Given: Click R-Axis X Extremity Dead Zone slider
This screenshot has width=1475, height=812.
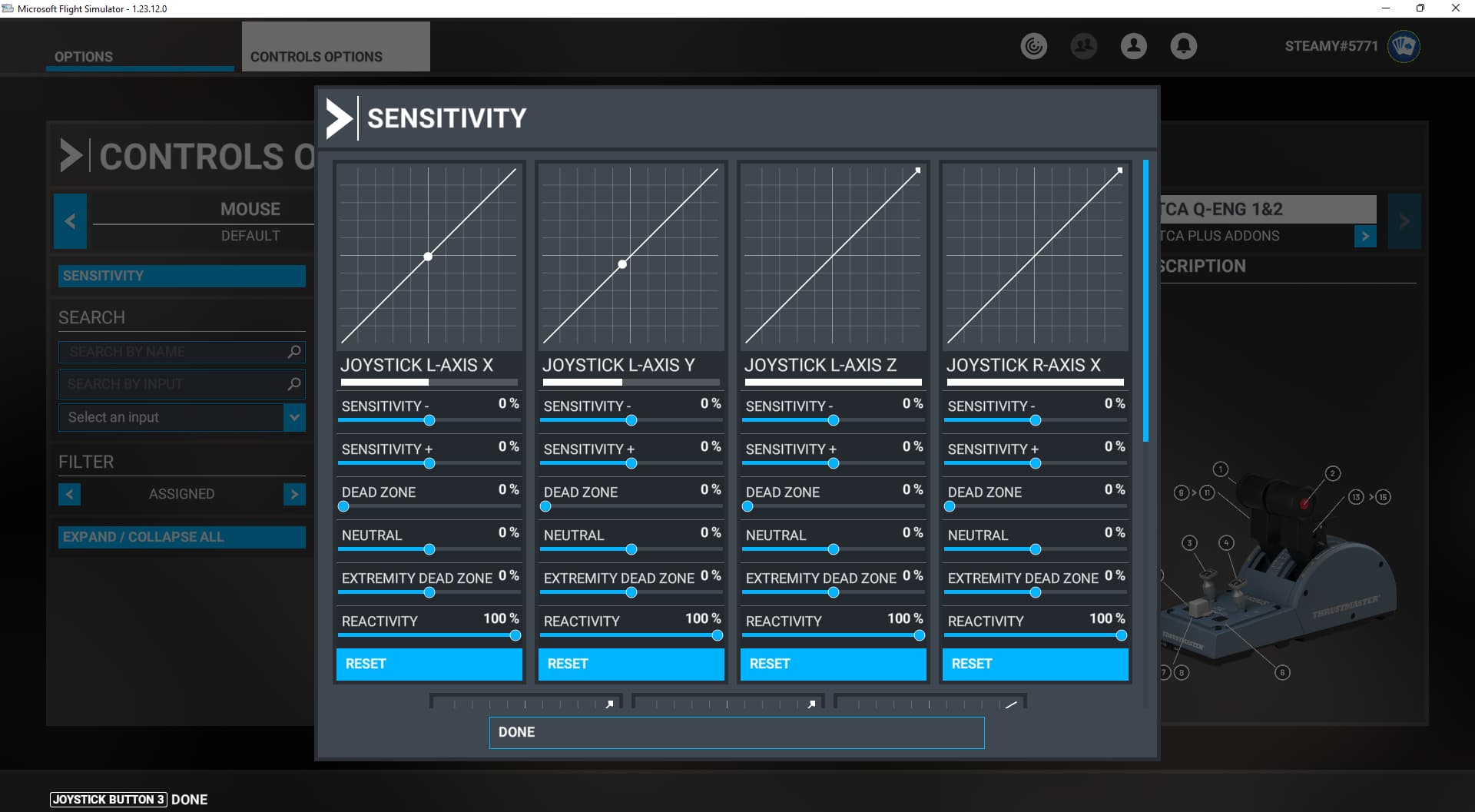Looking at the screenshot, I should point(1036,592).
